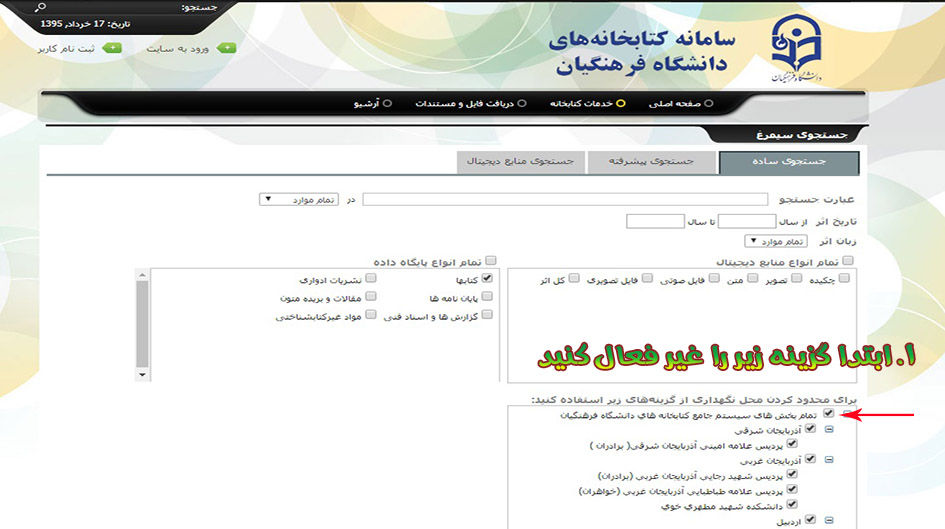
Task: Switch to the جستجوی منابع دیجیتال tab
Action: coord(521,161)
